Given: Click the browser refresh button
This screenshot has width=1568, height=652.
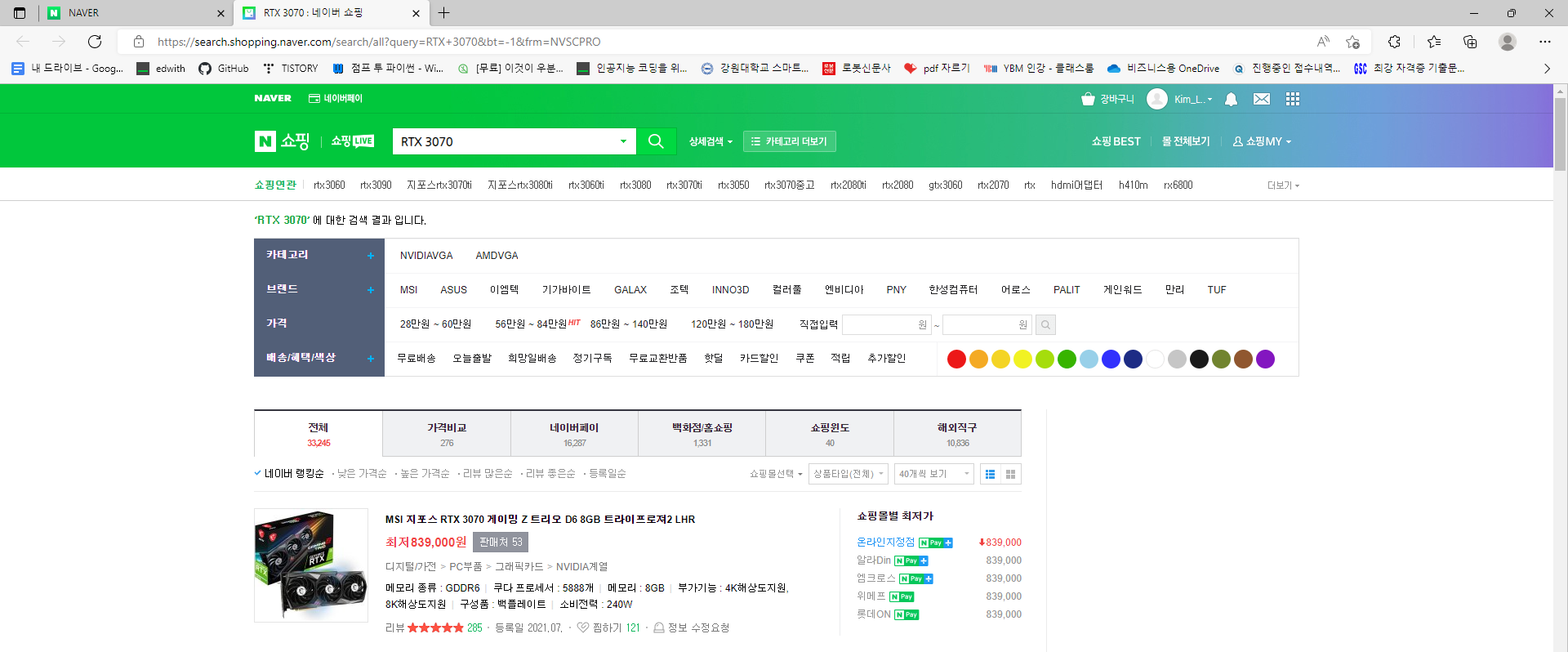Looking at the screenshot, I should pyautogui.click(x=95, y=42).
